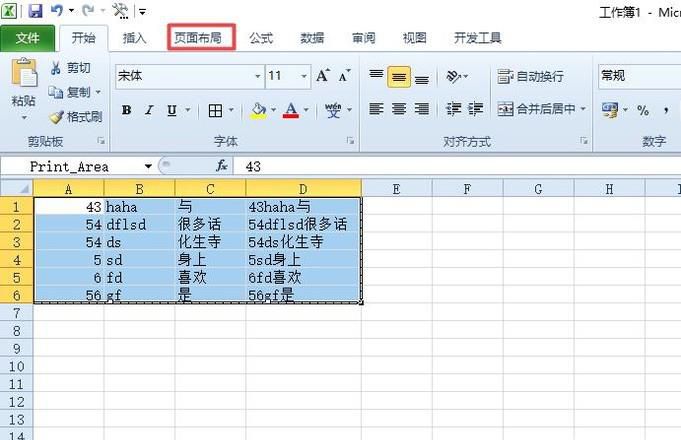
Task: Expand the Underline style dropdown arrow
Action: tap(188, 110)
